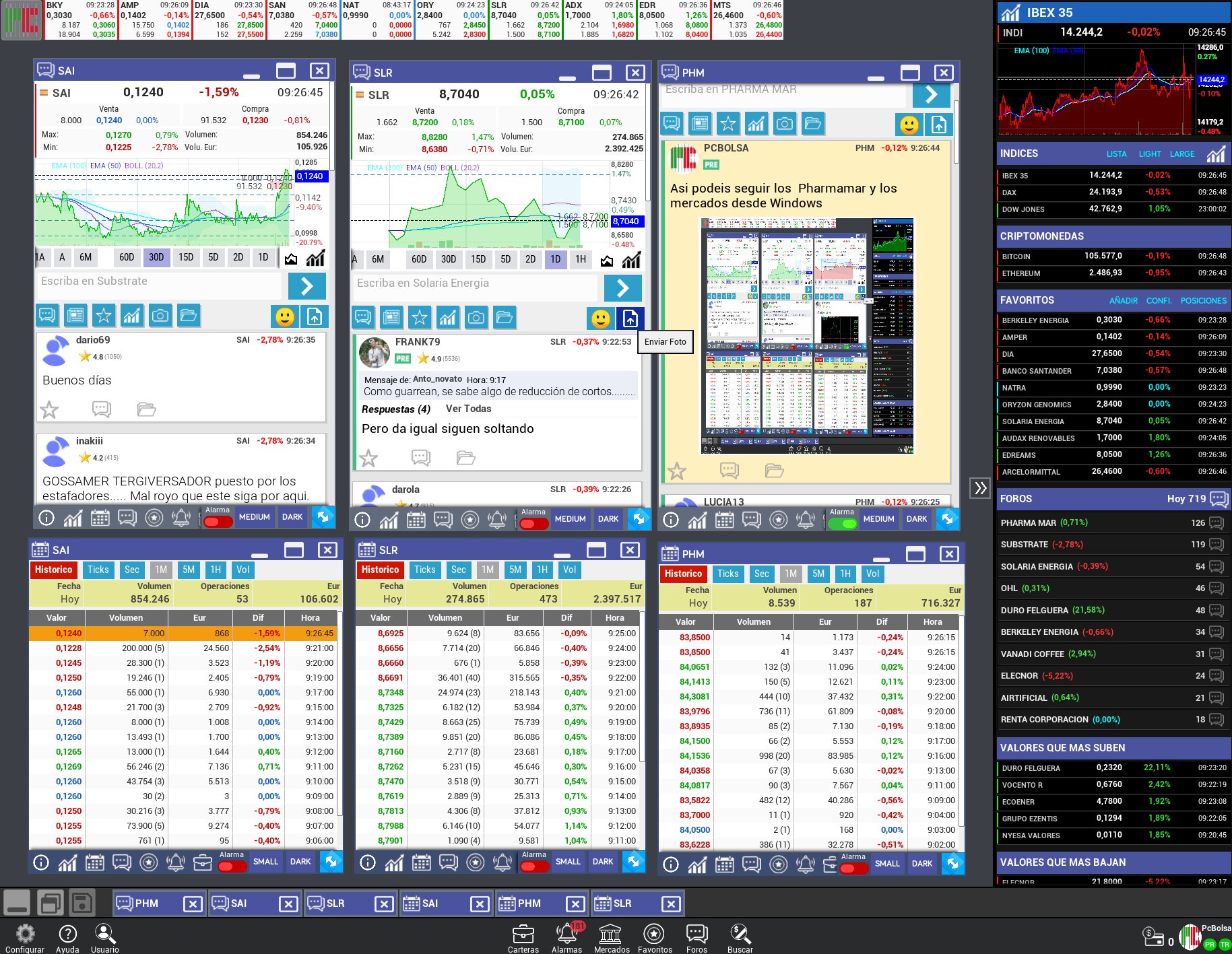
Task: Click chart icon in SAI chat toolbar
Action: [132, 315]
